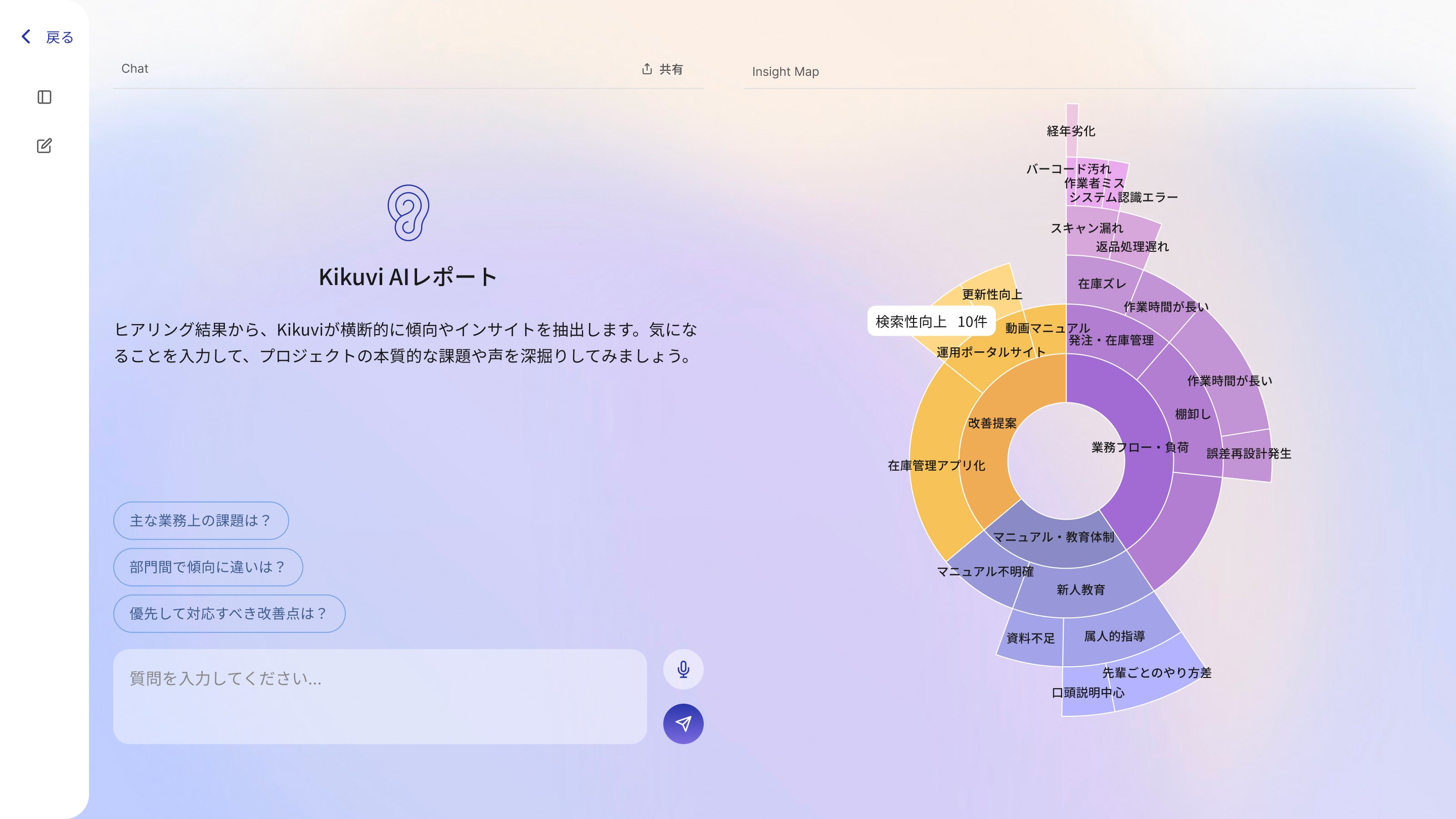Click the Kikuvi ear logo icon

tap(408, 212)
